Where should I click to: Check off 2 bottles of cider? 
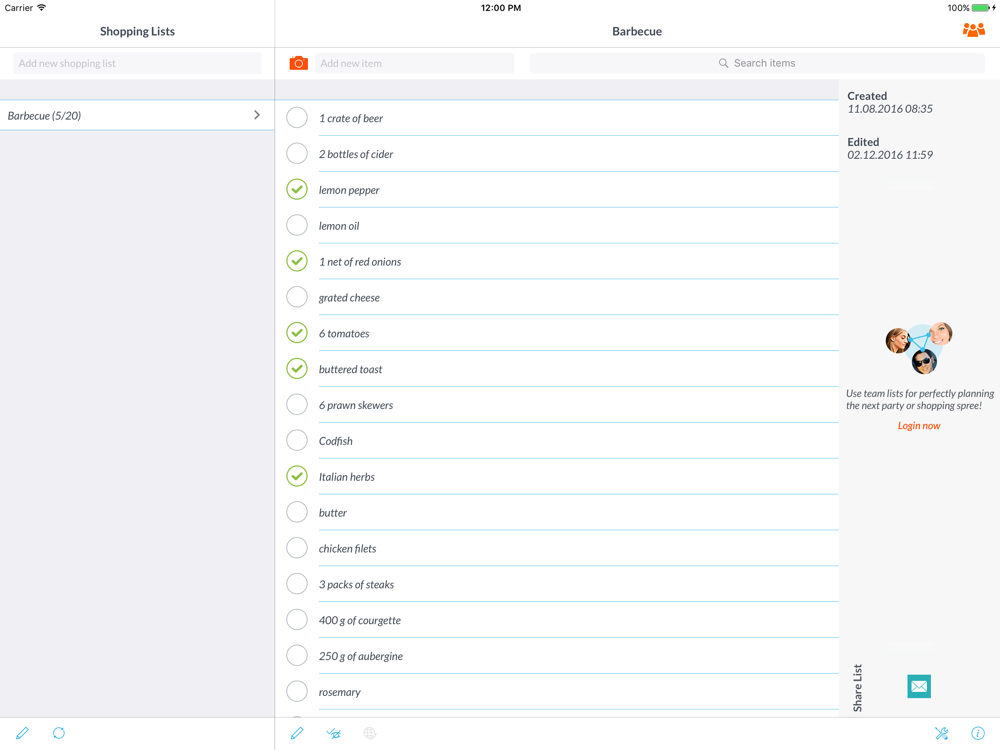(x=297, y=153)
